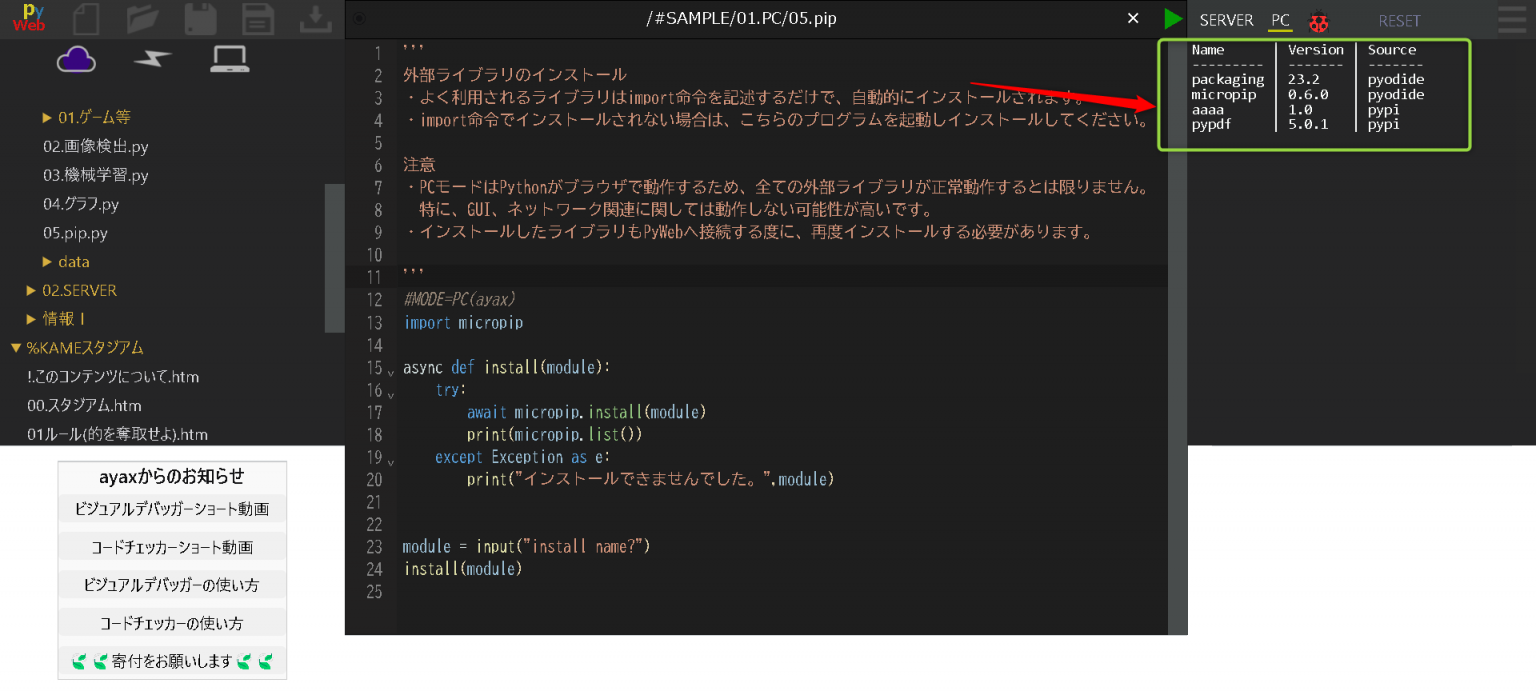Select the laptop icon

coord(230,59)
